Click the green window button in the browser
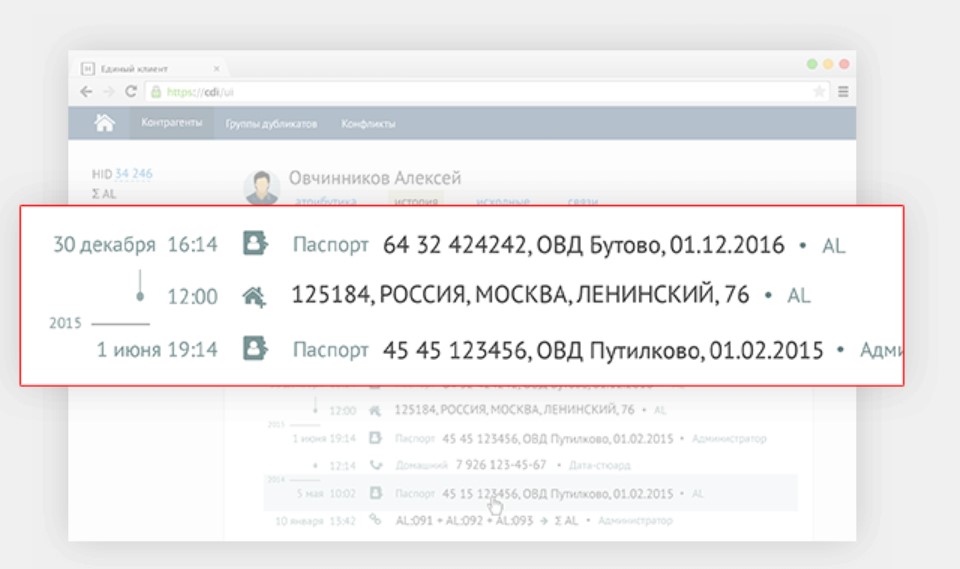 (x=812, y=64)
